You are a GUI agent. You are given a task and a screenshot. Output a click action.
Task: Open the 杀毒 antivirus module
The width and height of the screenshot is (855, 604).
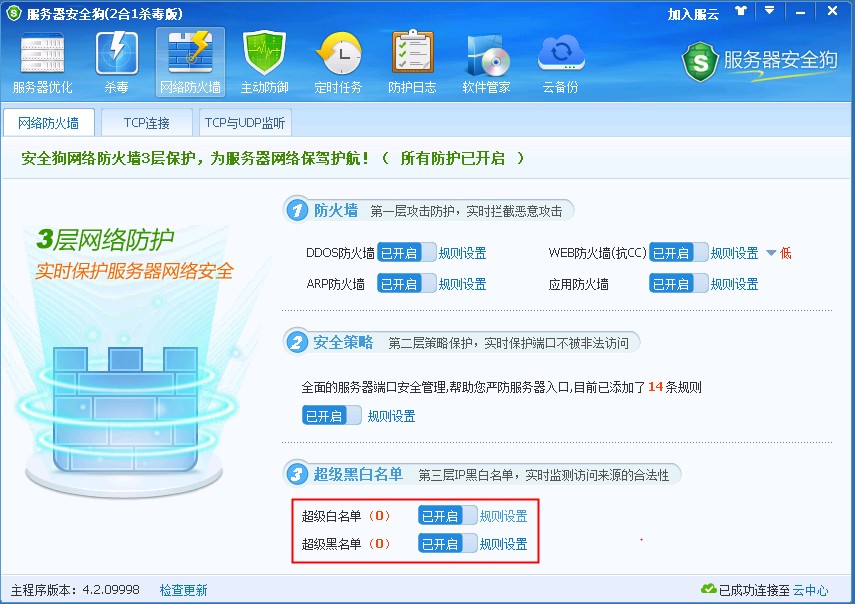(x=116, y=63)
